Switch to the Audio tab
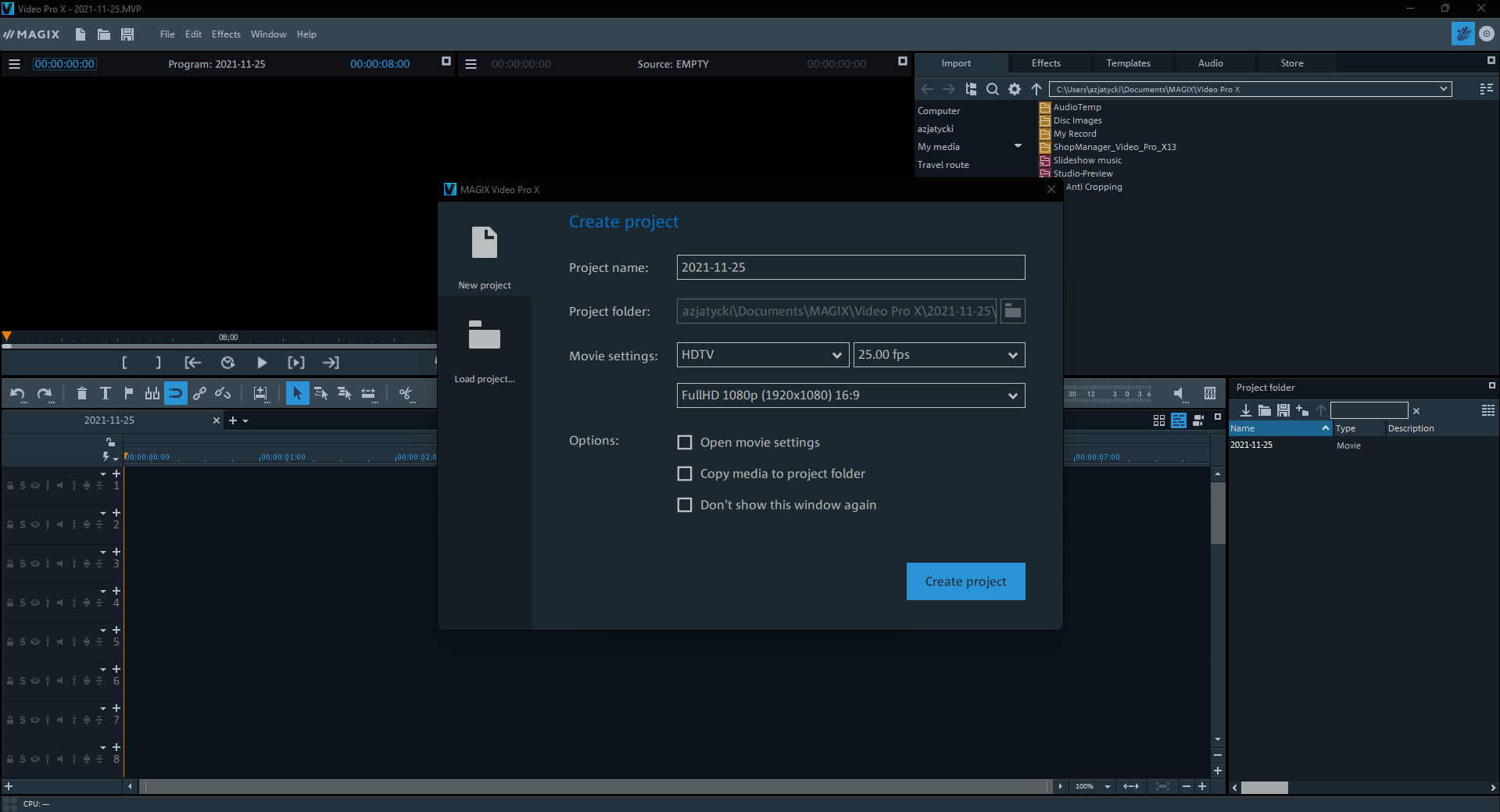This screenshot has width=1500, height=812. (x=1210, y=63)
